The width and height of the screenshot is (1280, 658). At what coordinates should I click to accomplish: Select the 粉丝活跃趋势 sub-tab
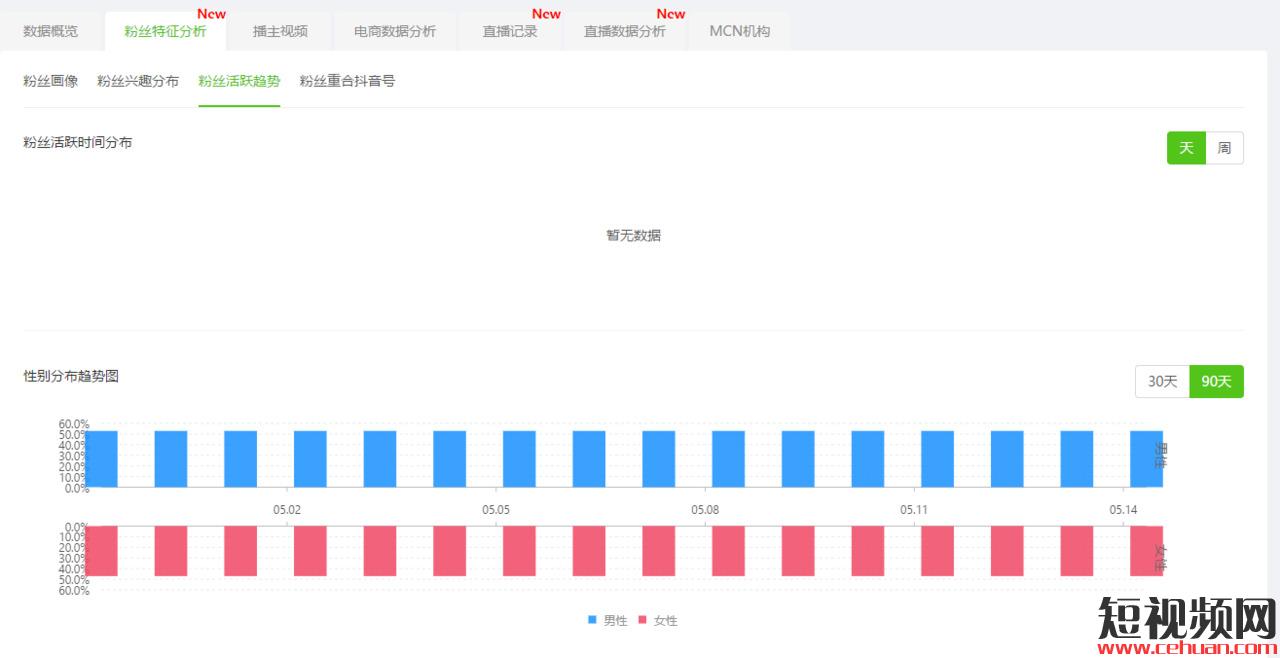239,81
